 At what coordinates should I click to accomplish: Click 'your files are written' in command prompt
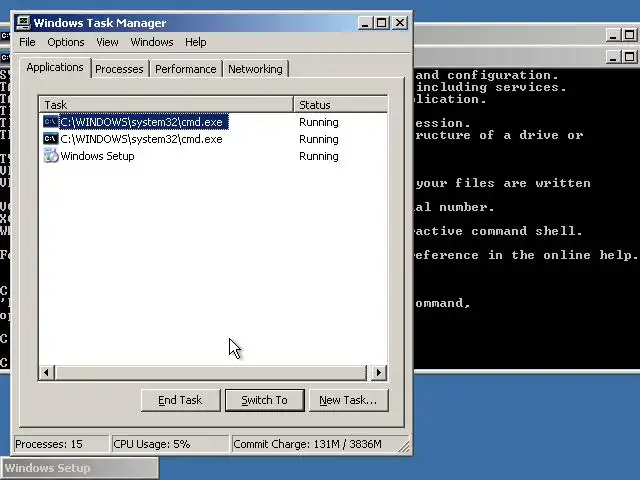[x=503, y=183]
